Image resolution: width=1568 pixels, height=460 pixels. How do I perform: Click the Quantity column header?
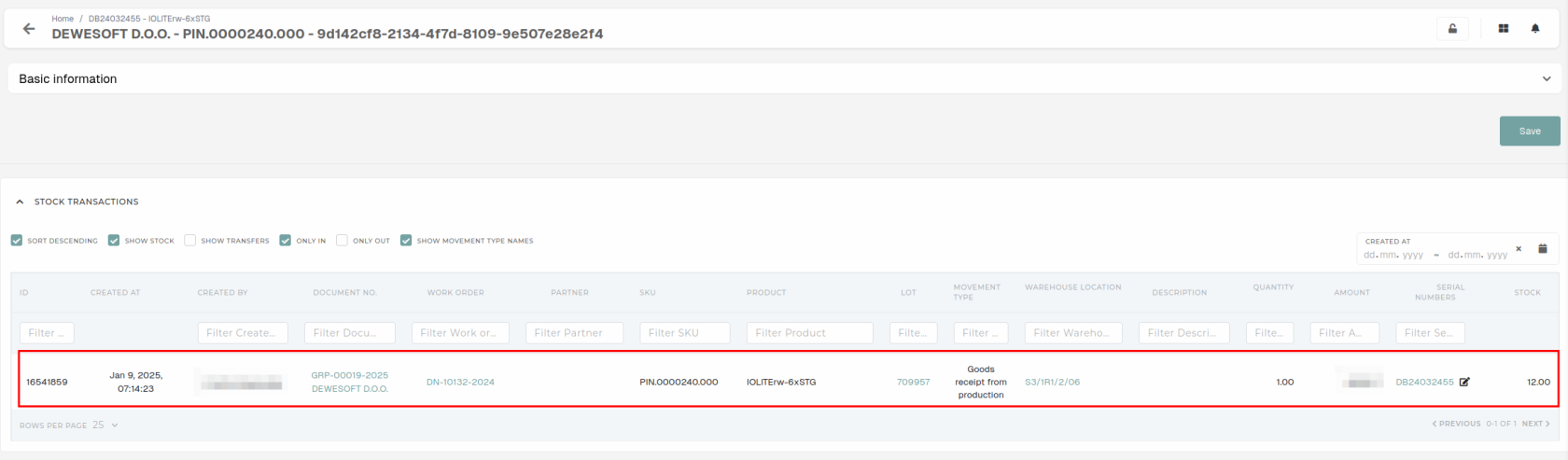(1273, 287)
